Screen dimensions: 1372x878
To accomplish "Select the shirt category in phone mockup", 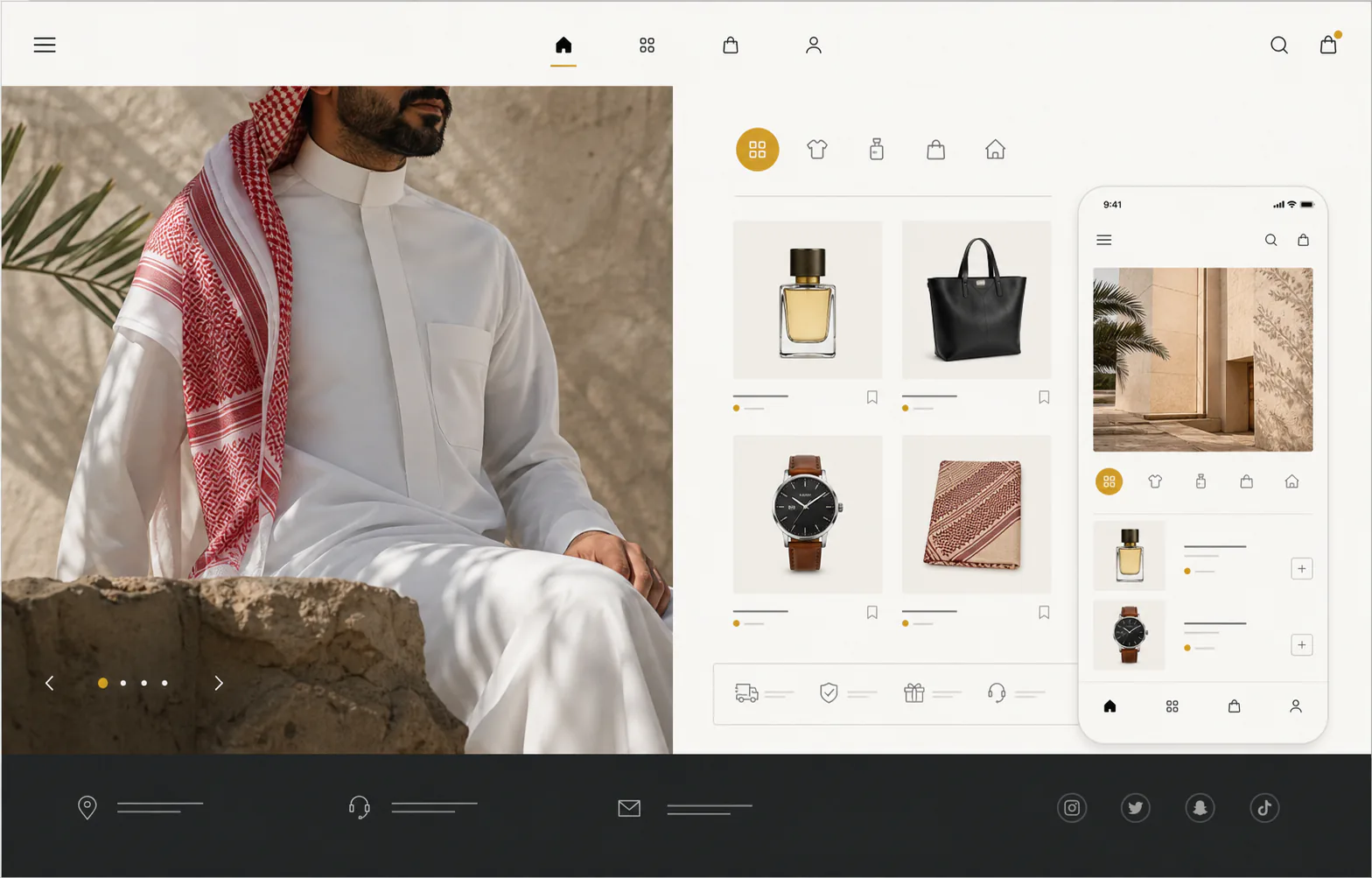I will point(1155,481).
